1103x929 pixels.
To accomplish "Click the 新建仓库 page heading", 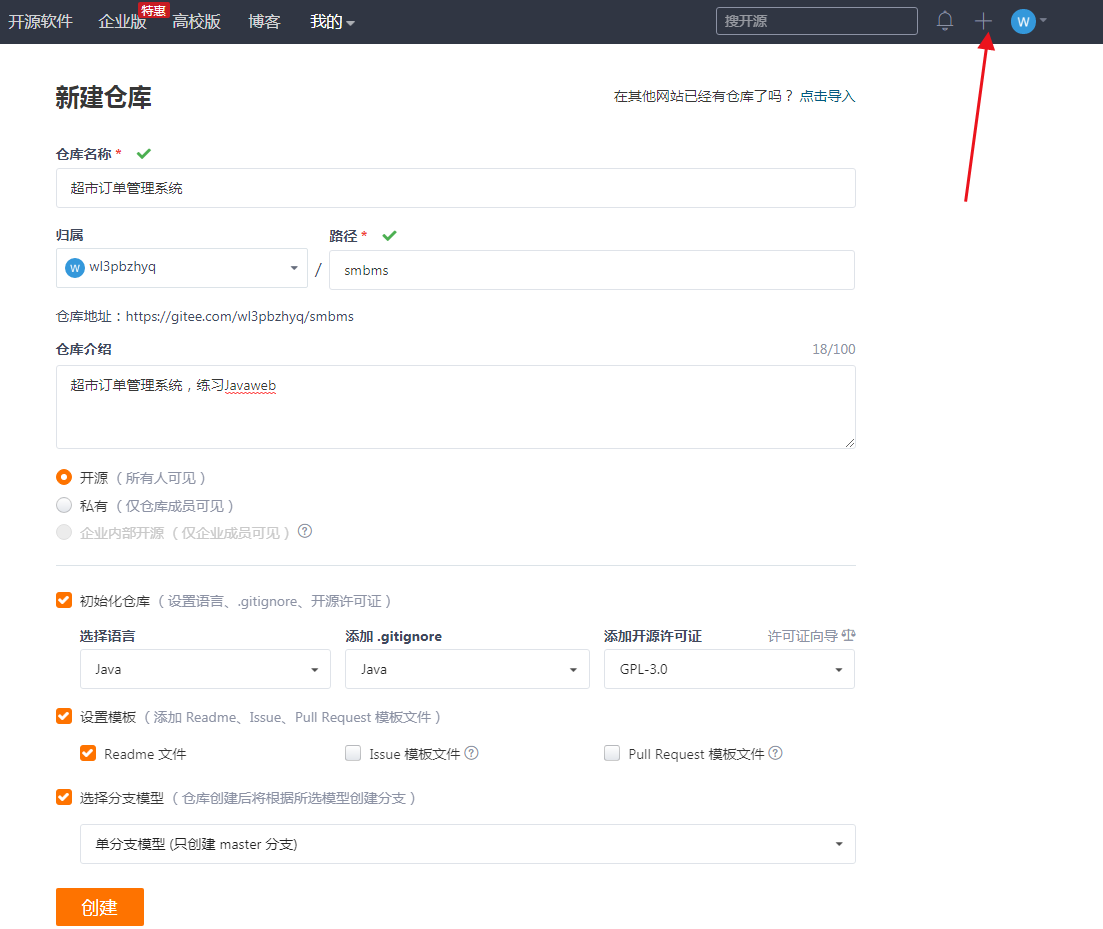I will pos(103,97).
